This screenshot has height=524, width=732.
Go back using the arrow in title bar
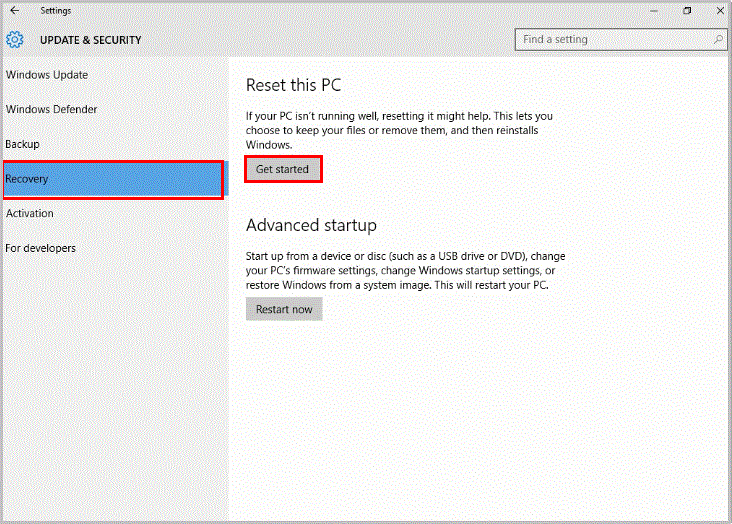15,10
